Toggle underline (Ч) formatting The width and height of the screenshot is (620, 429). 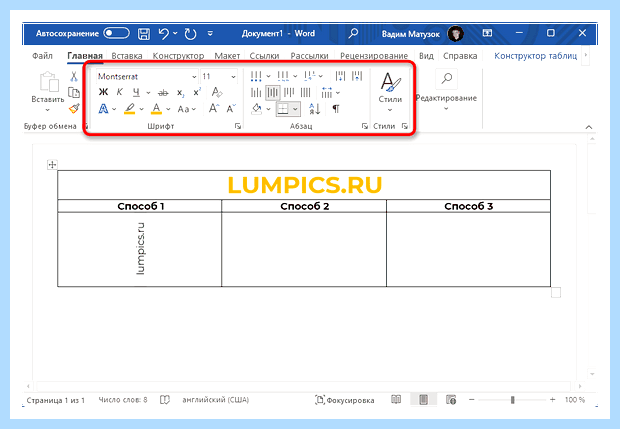click(136, 93)
